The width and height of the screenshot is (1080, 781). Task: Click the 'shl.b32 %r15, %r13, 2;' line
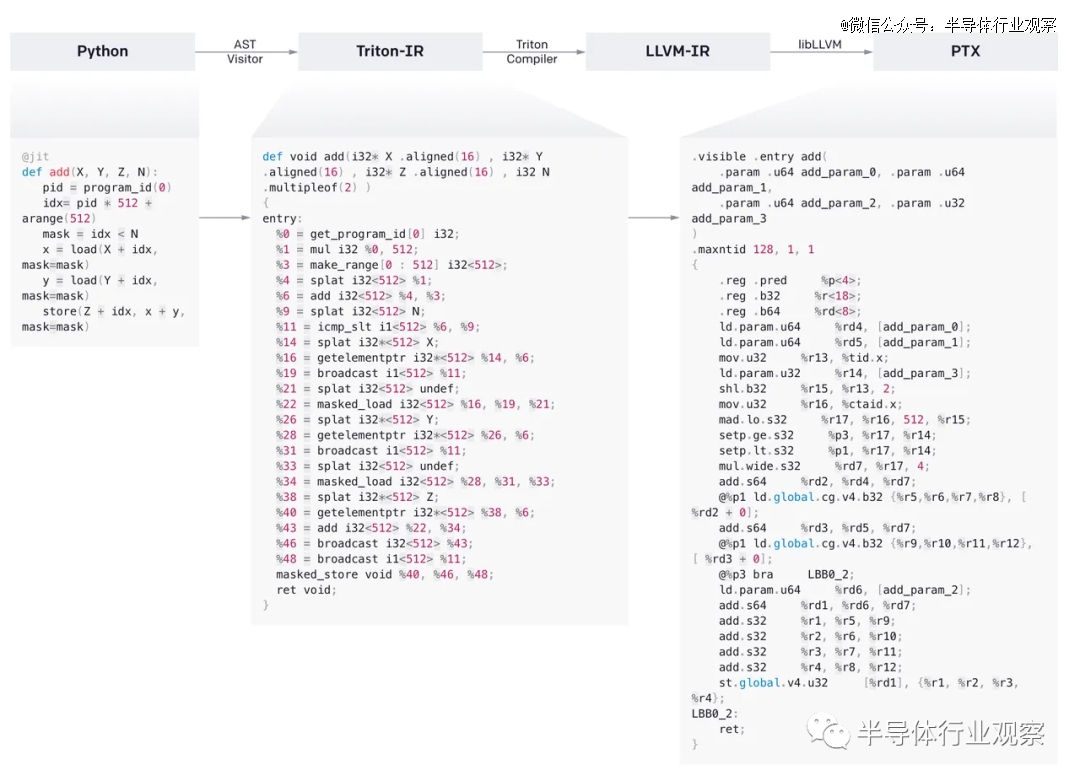coord(807,389)
